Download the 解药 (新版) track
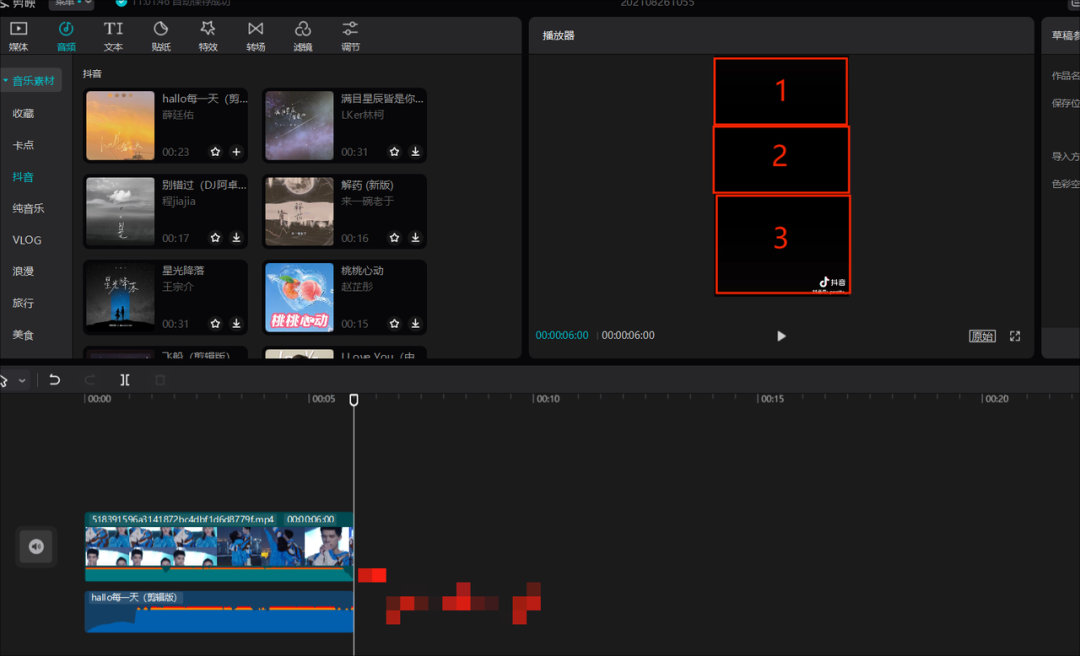Screen dimensions: 1080x656 pyautogui.click(x=415, y=237)
